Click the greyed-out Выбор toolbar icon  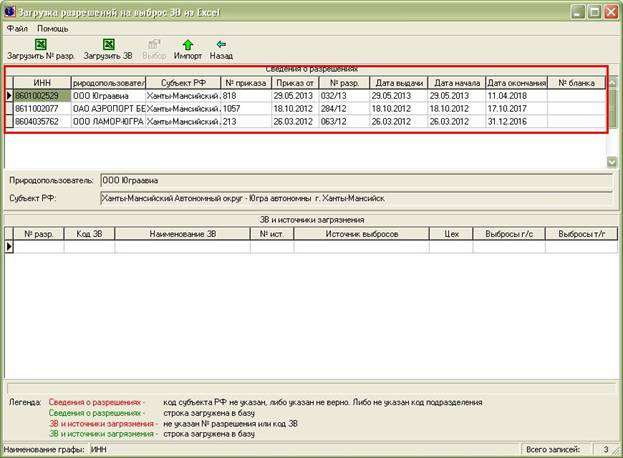154,45
